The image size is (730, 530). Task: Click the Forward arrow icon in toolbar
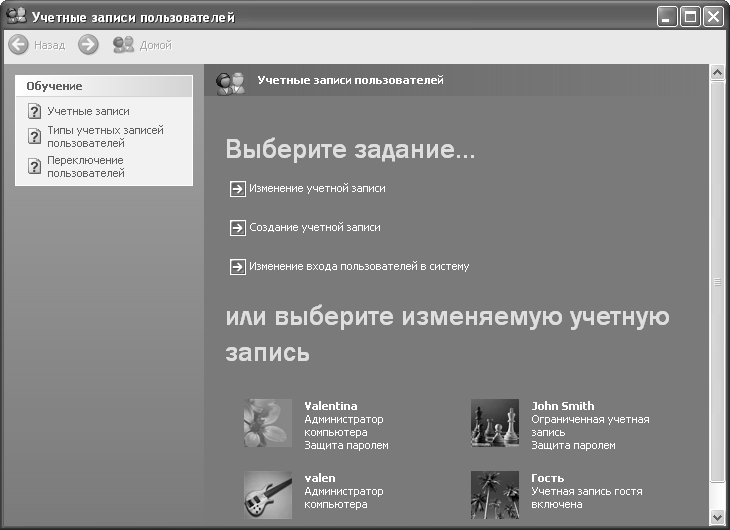point(88,45)
